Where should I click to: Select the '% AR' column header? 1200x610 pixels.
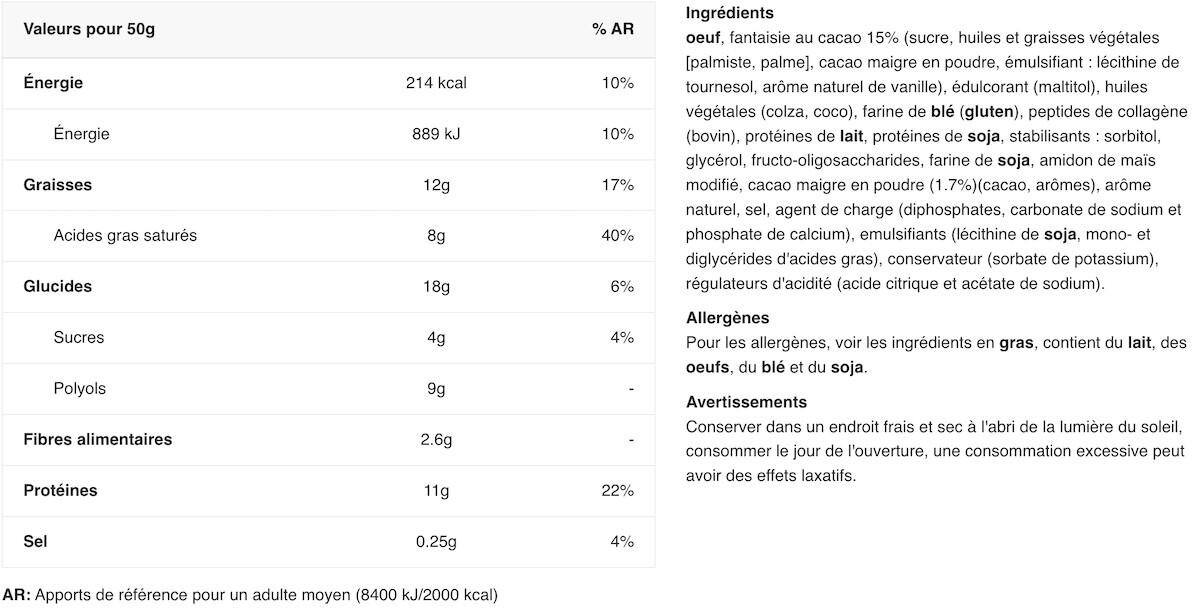click(x=612, y=29)
